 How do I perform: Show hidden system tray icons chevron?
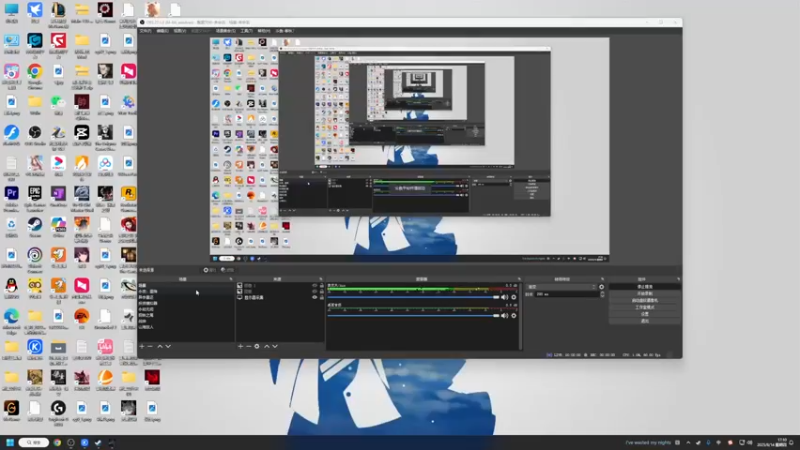coord(688,442)
